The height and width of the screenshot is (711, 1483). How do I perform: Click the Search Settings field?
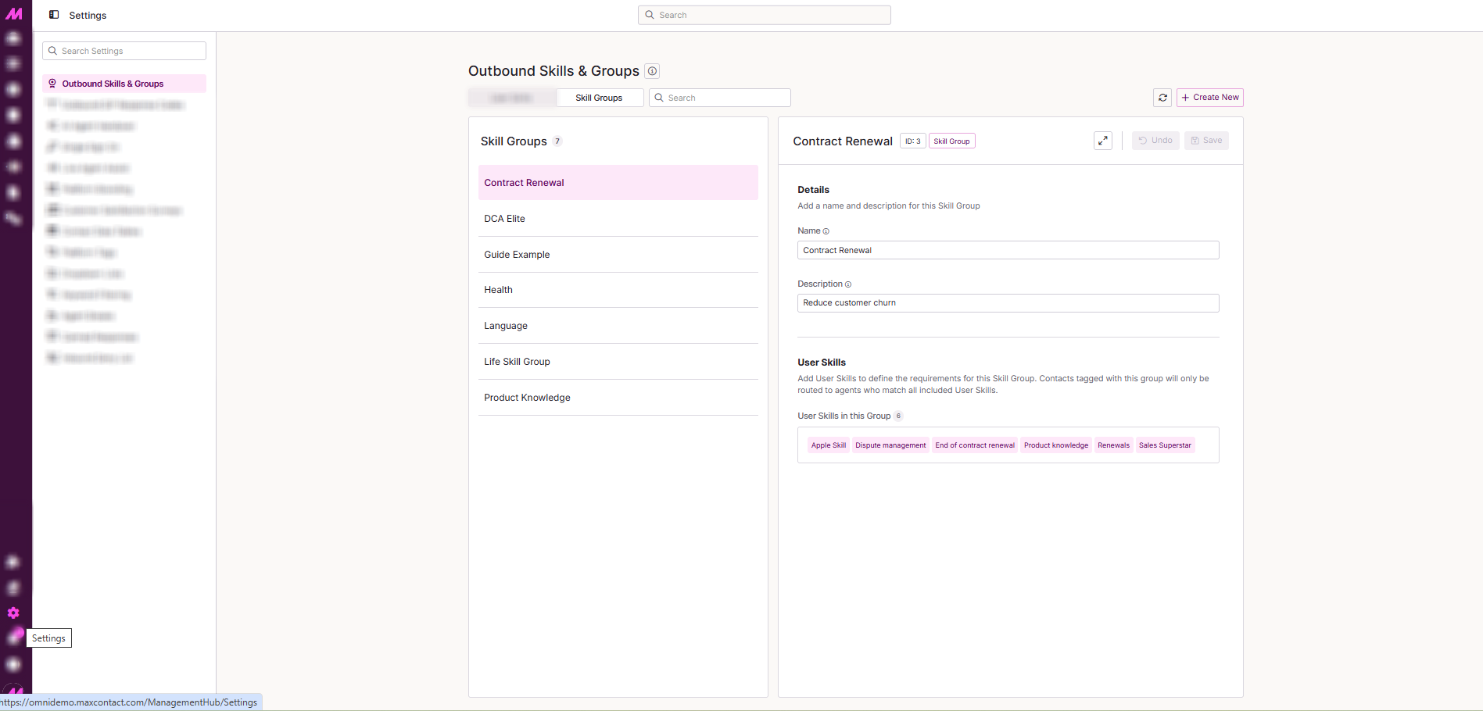tap(124, 51)
